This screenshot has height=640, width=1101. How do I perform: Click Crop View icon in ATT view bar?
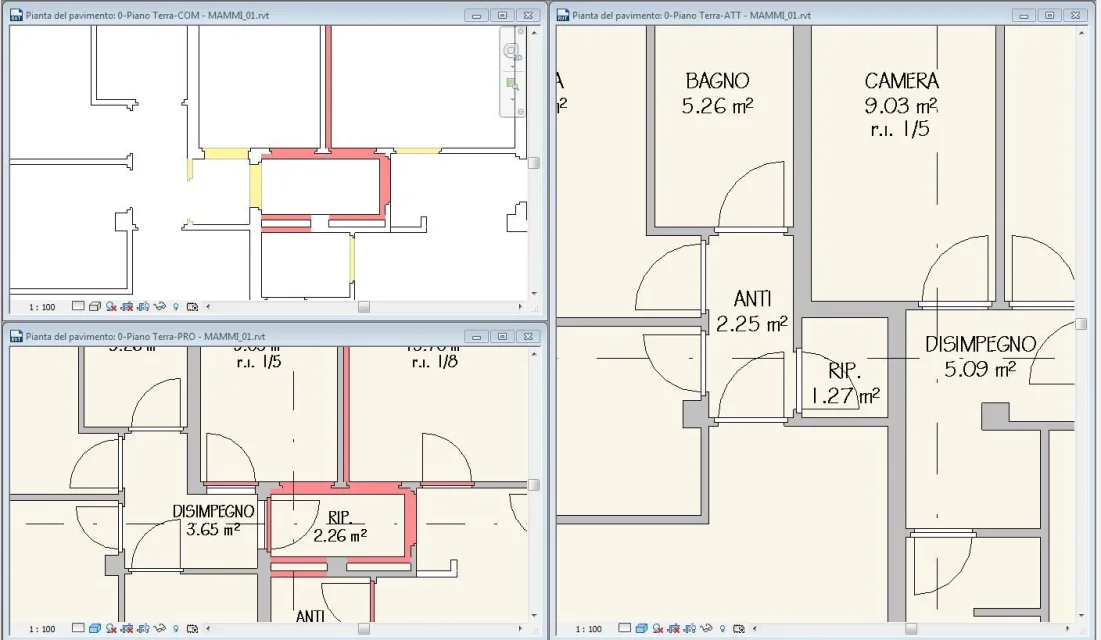coord(690,628)
